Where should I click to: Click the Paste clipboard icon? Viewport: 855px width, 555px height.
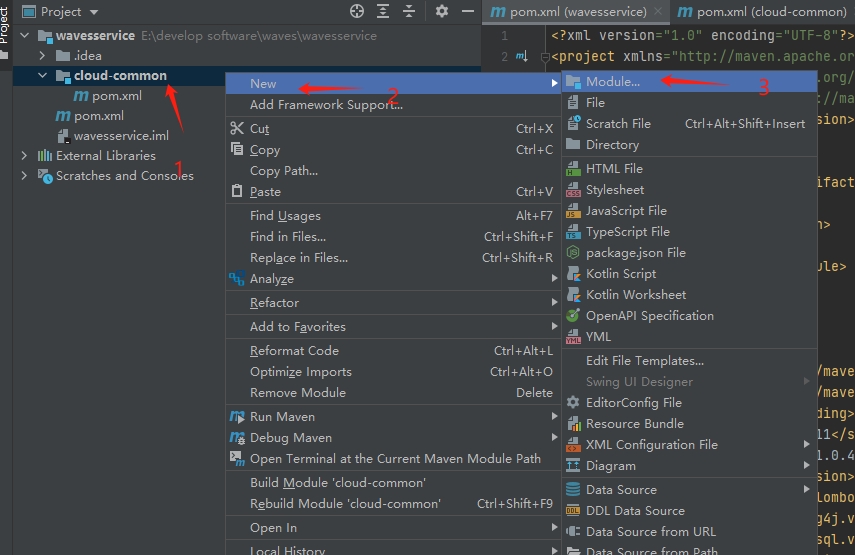point(237,191)
